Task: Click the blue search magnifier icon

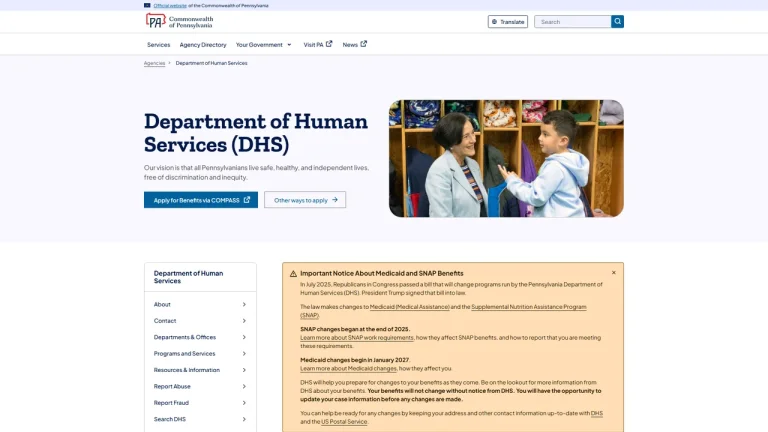Action: pyautogui.click(x=617, y=22)
